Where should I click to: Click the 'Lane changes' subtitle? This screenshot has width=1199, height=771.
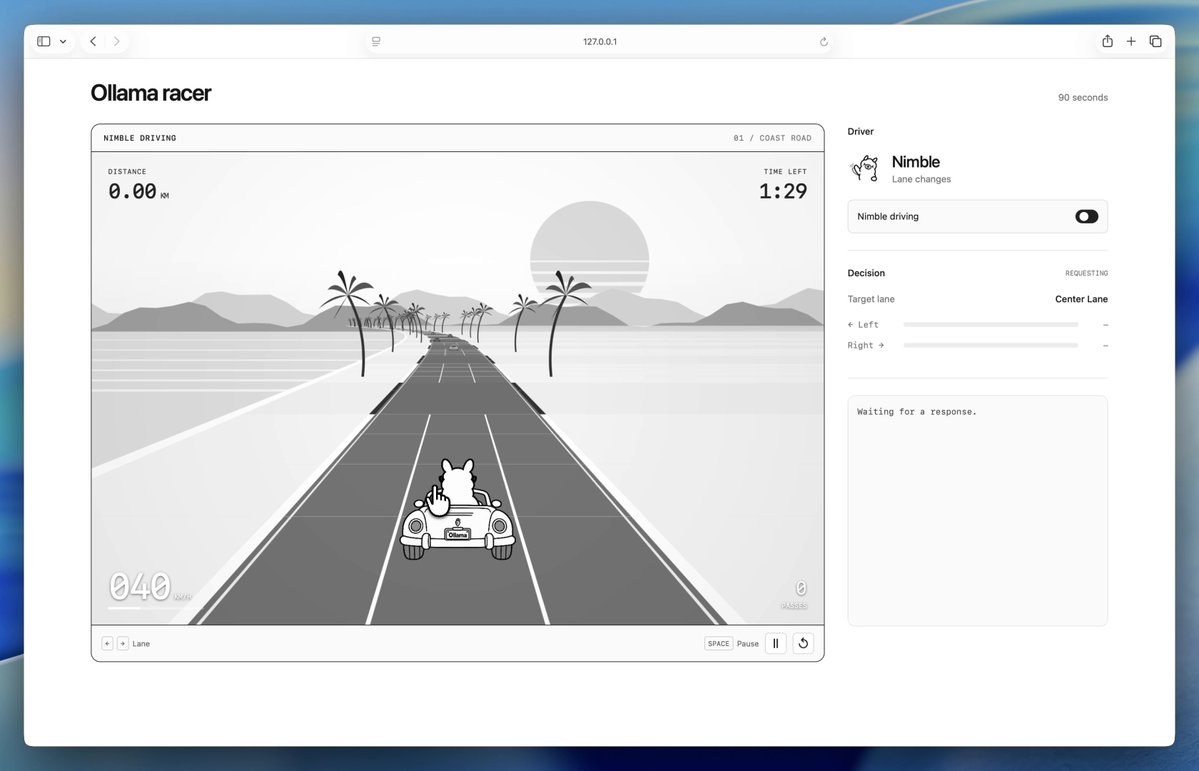click(921, 179)
